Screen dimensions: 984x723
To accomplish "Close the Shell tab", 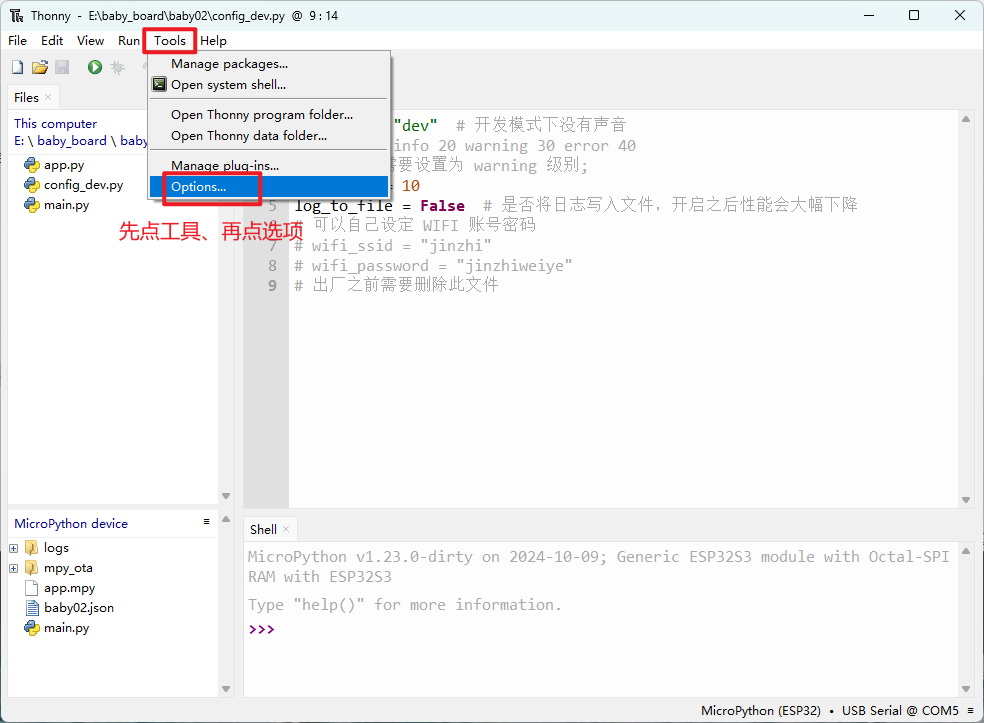I will tap(286, 529).
